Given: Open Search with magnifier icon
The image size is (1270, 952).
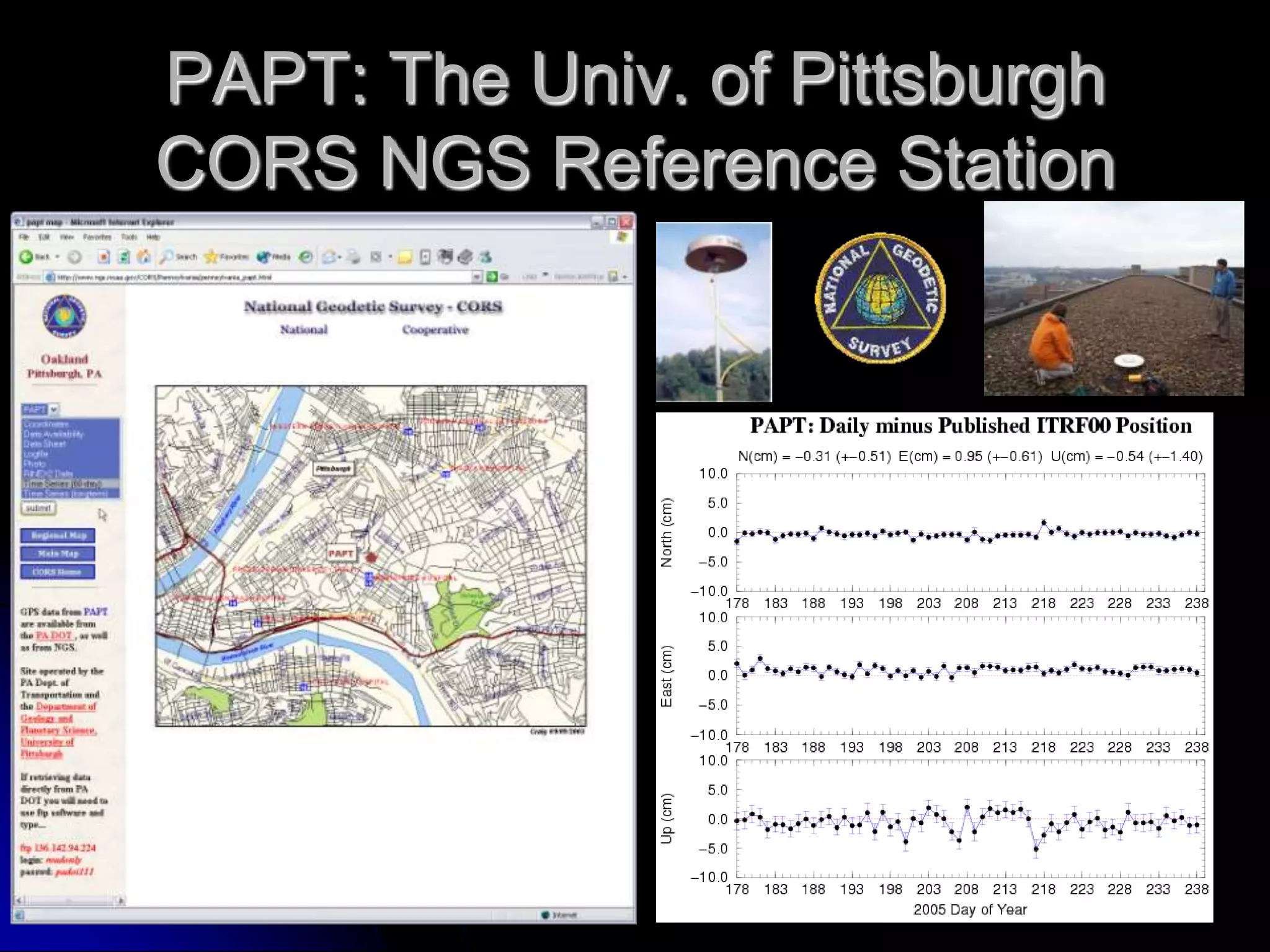Looking at the screenshot, I should coord(178,257).
